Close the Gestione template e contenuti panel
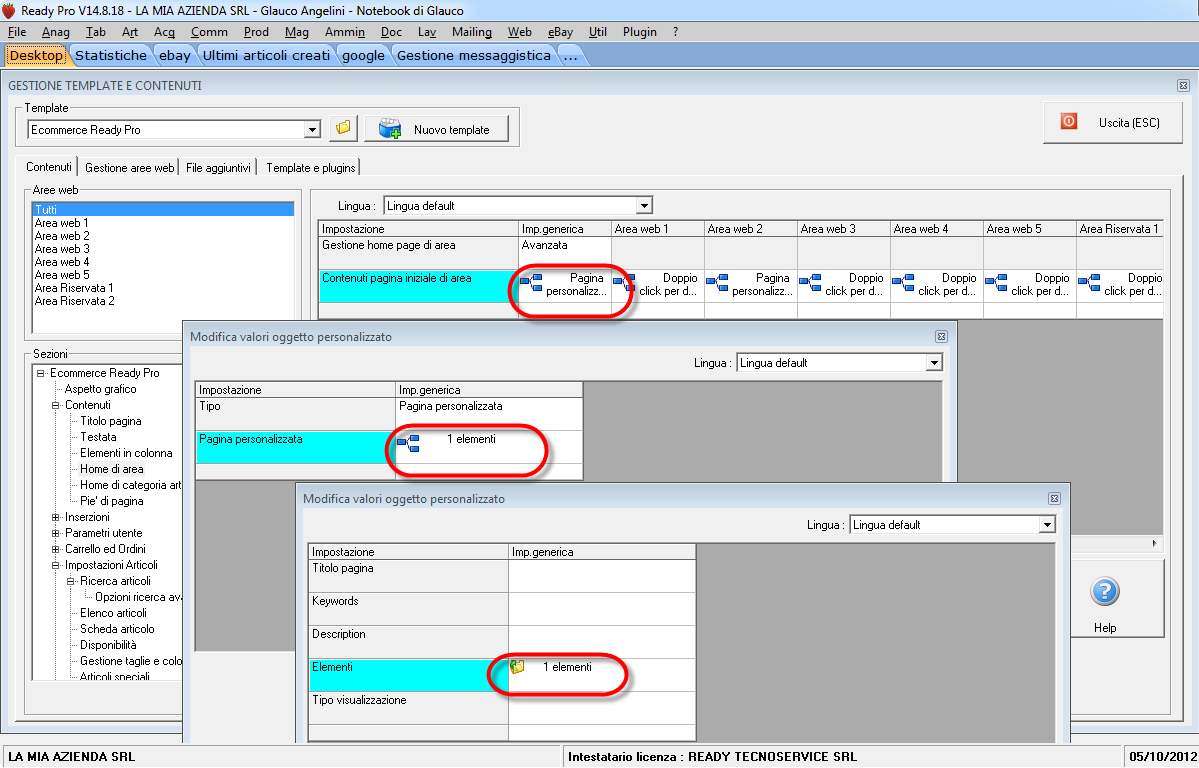Screen dimensions: 1199x768 coord(1183,86)
